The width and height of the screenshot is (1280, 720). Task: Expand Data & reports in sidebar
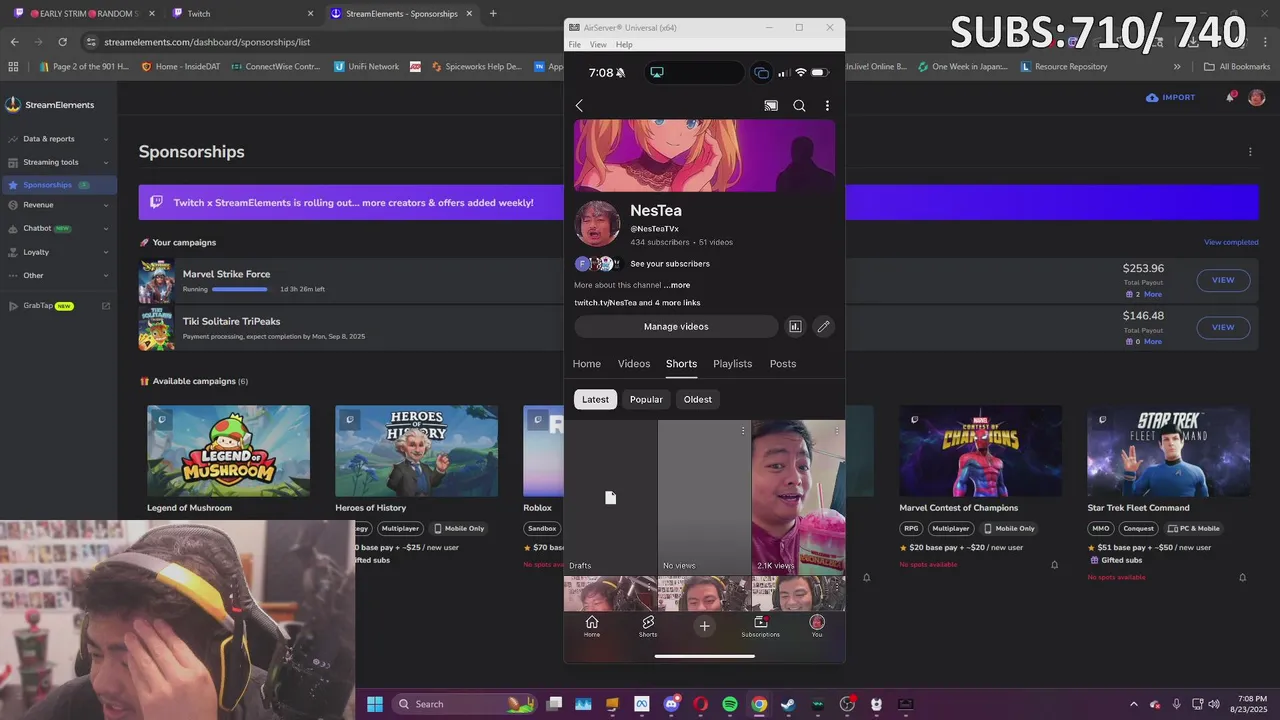[x=58, y=139]
